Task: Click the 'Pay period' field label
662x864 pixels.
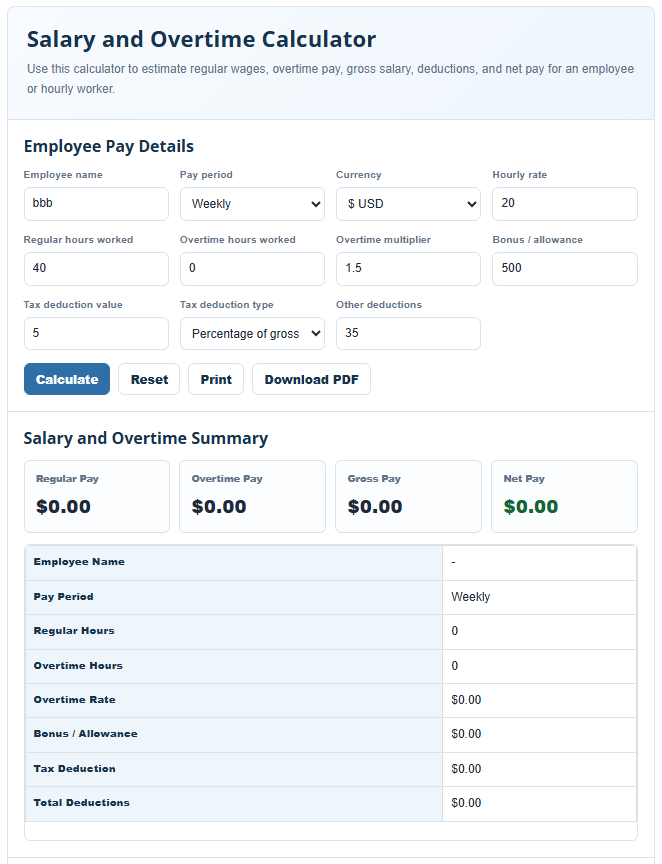Action: click(206, 175)
